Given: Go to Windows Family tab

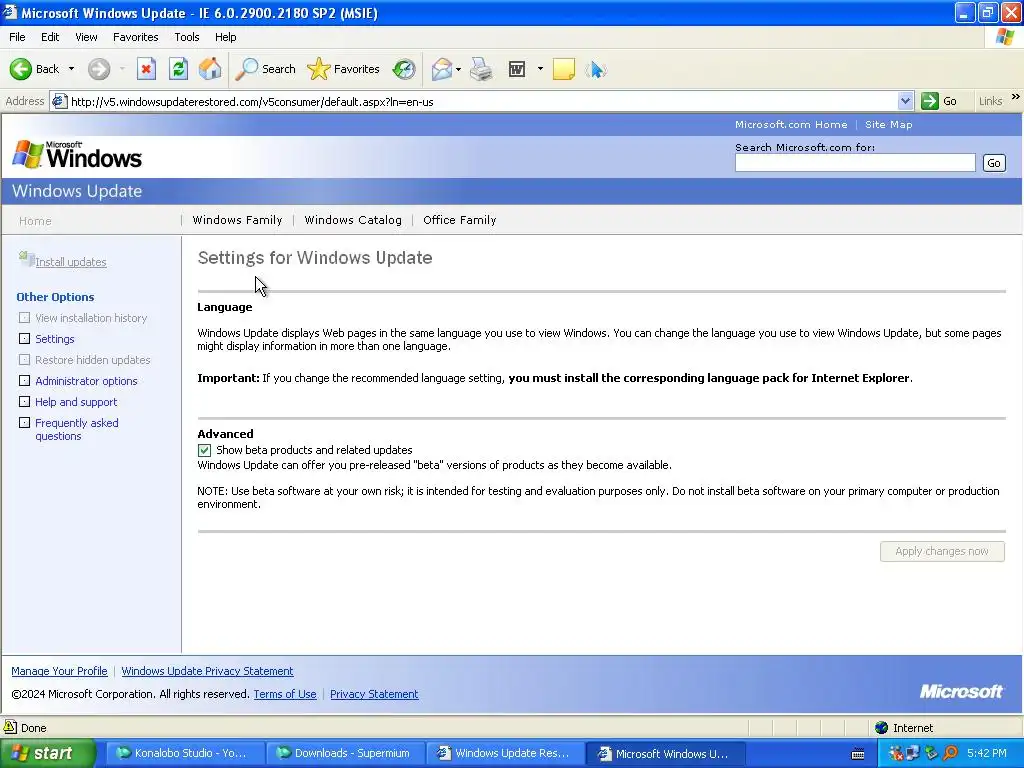Looking at the screenshot, I should pyautogui.click(x=237, y=220).
